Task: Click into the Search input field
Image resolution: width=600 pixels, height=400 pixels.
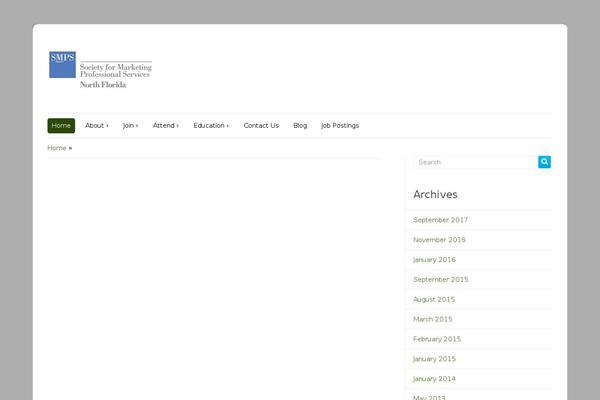Action: point(476,162)
